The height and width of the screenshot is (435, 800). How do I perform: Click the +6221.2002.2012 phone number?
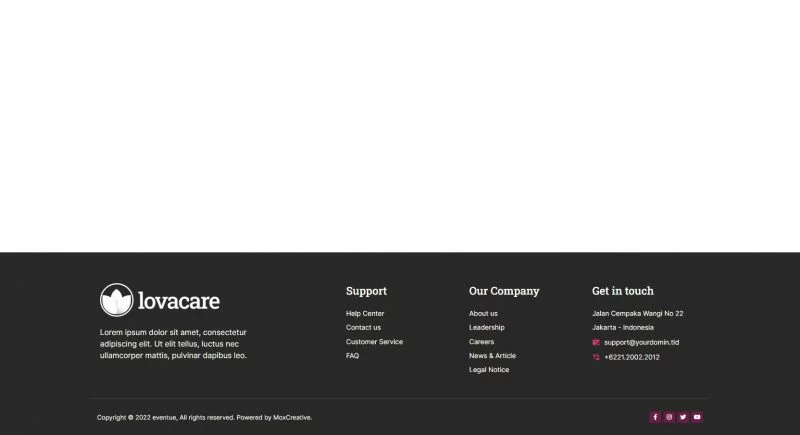(x=632, y=357)
